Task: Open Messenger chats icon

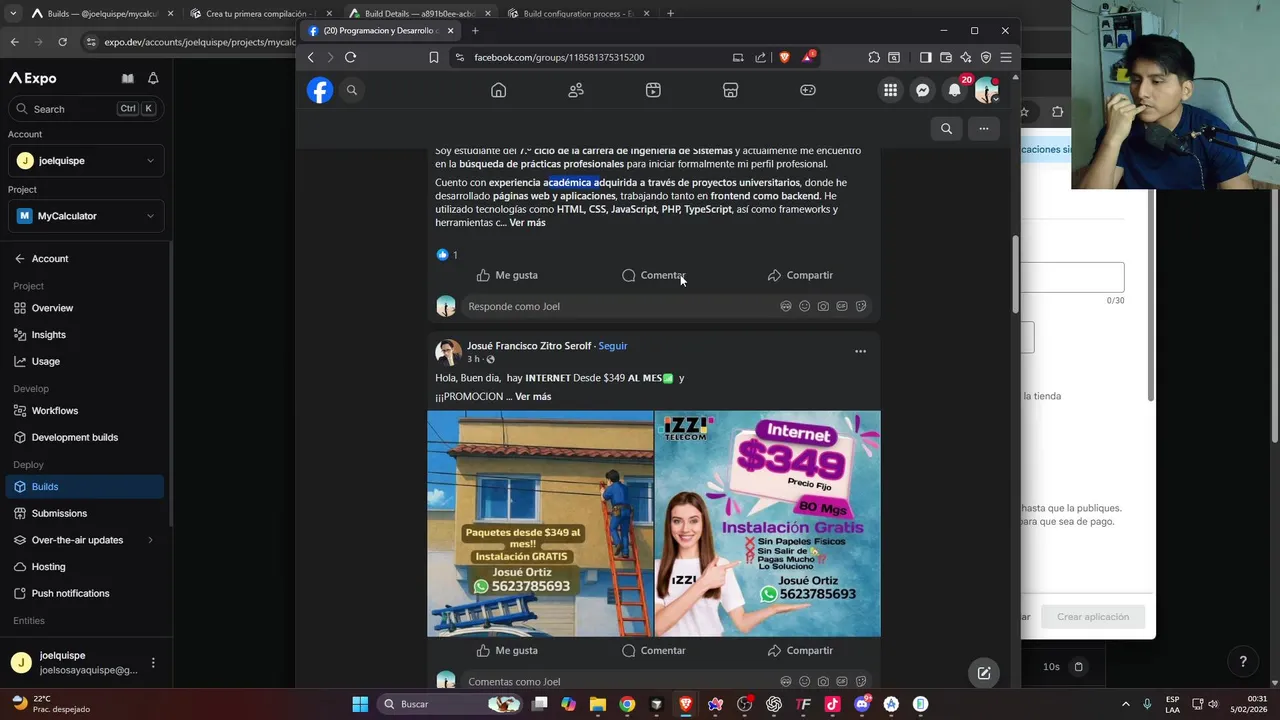Action: point(923,90)
